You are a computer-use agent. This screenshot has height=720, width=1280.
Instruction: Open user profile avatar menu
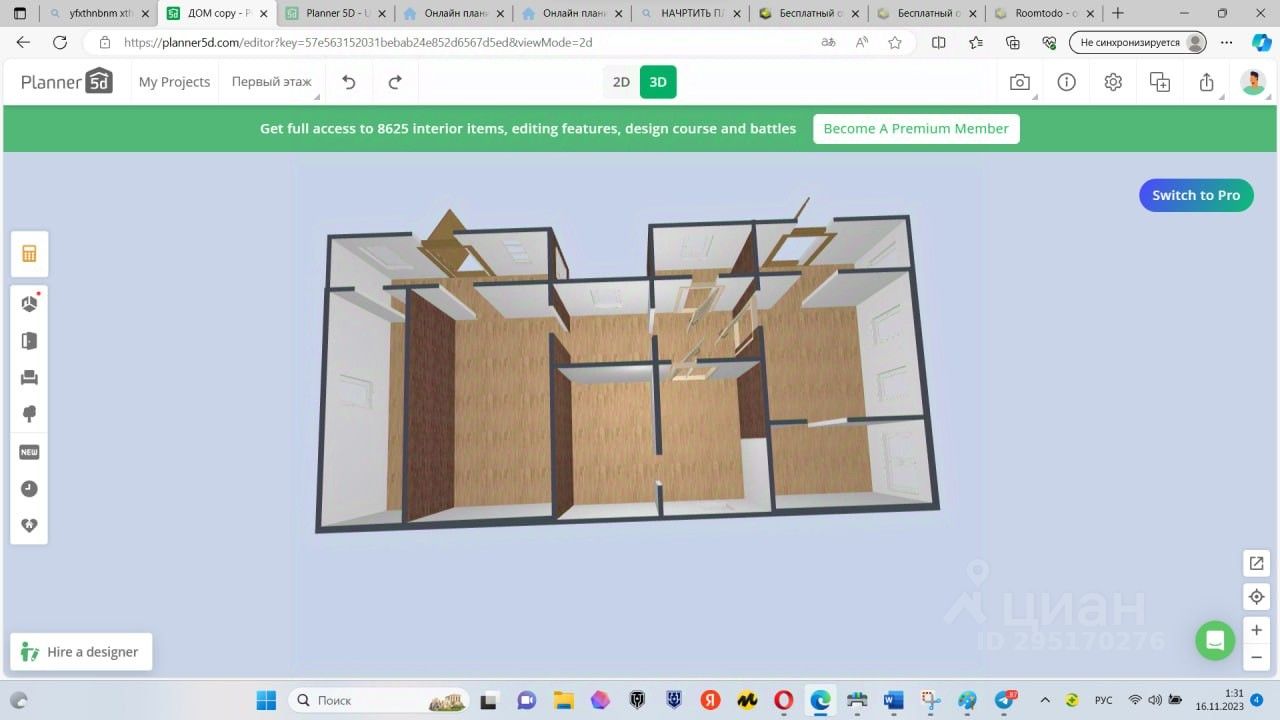pyautogui.click(x=1253, y=82)
